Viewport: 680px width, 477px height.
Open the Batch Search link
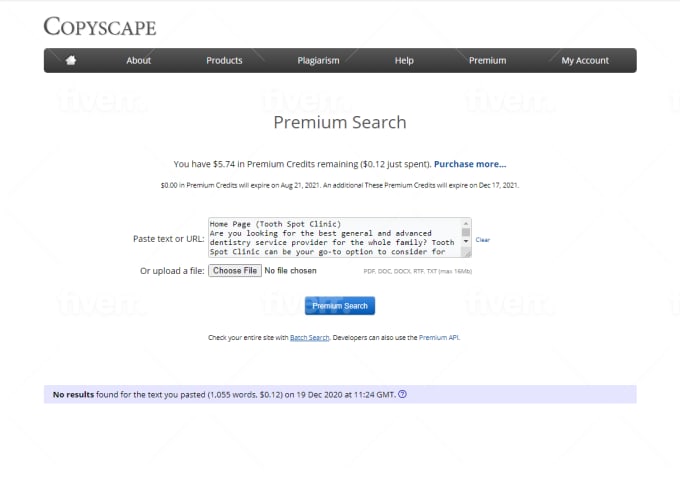(310, 338)
